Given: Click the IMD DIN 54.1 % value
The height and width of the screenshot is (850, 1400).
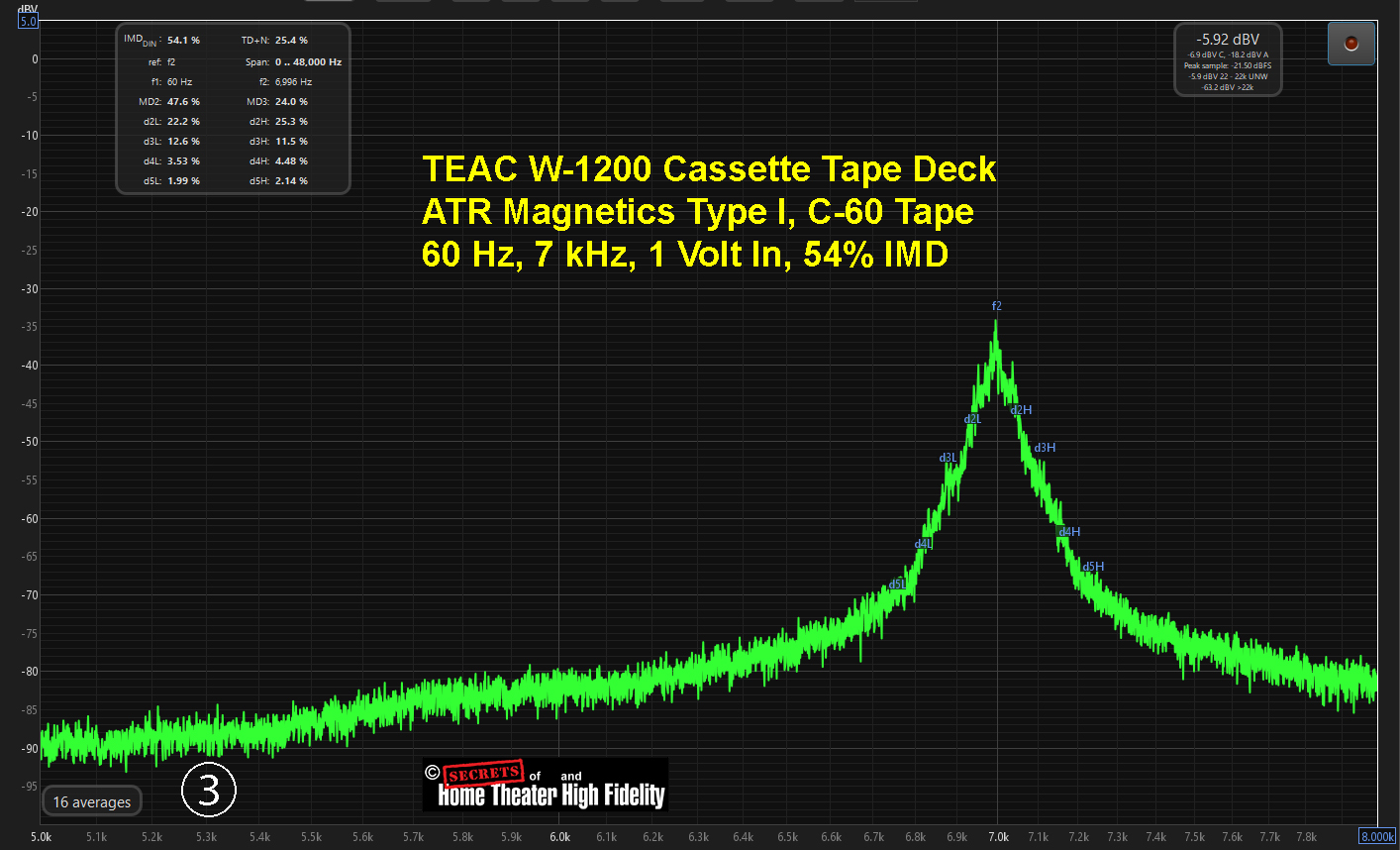Looking at the screenshot, I should pos(183,41).
